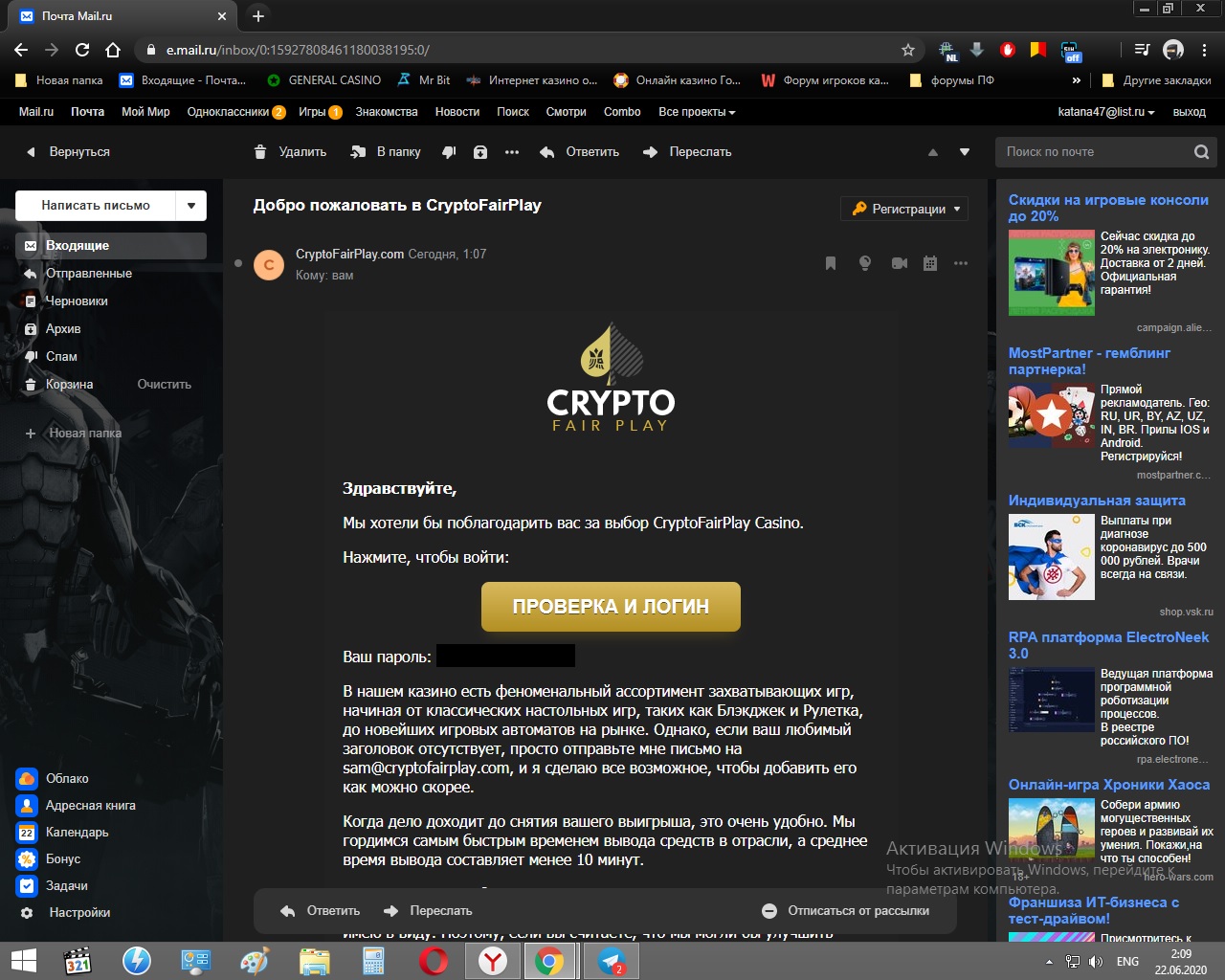
Task: Open Chrome's three-dot menu
Action: pyautogui.click(x=1206, y=50)
